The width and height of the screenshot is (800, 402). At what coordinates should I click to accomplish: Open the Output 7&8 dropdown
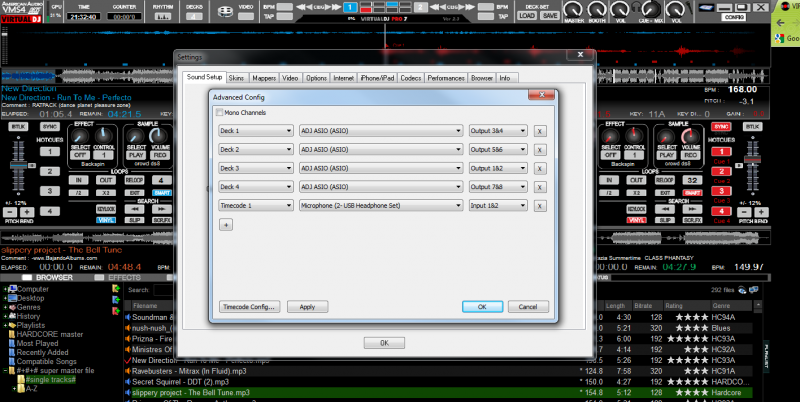click(x=498, y=187)
